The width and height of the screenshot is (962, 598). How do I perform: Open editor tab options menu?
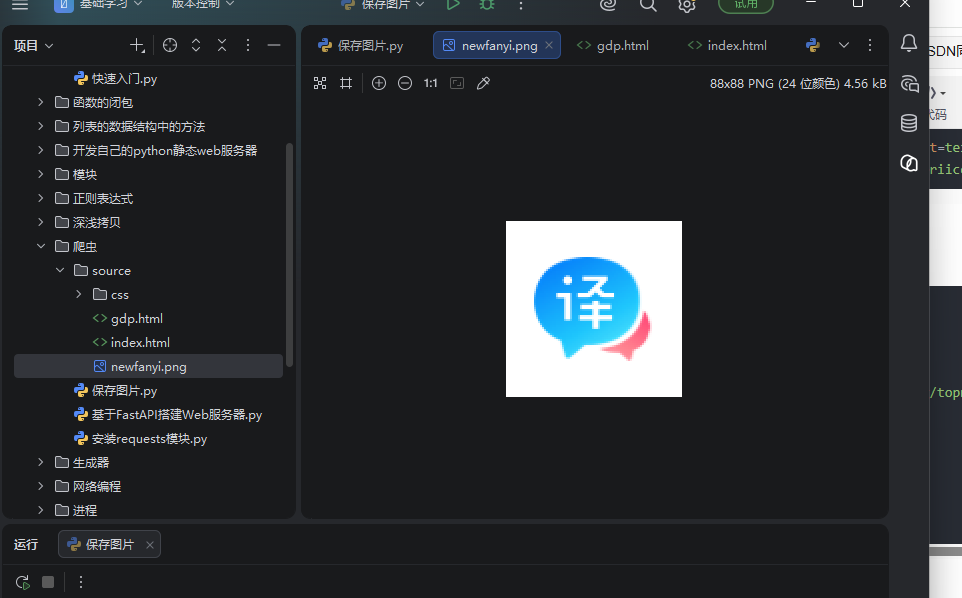pos(869,45)
